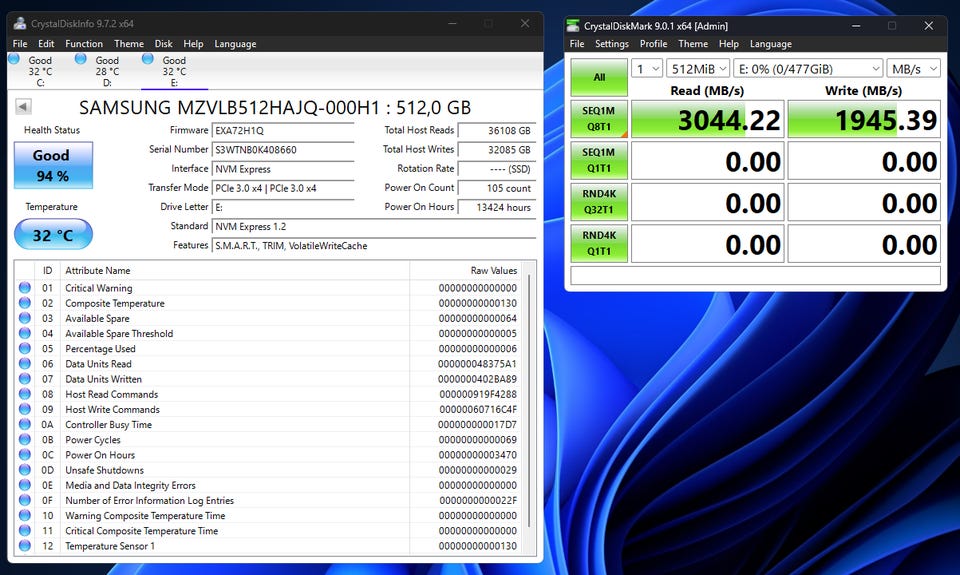Click the 32 °C temperature button
Viewport: 960px width, 575px height.
(x=53, y=235)
